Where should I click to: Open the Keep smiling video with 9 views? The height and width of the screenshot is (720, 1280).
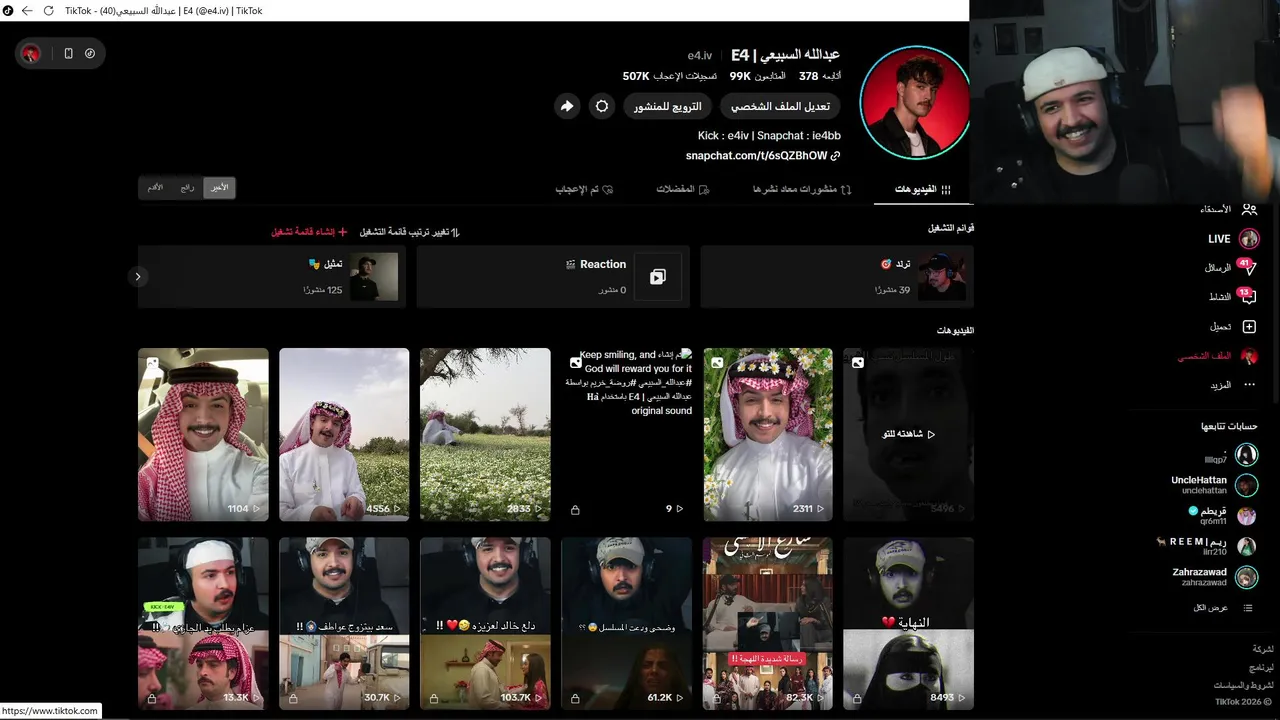pos(626,434)
